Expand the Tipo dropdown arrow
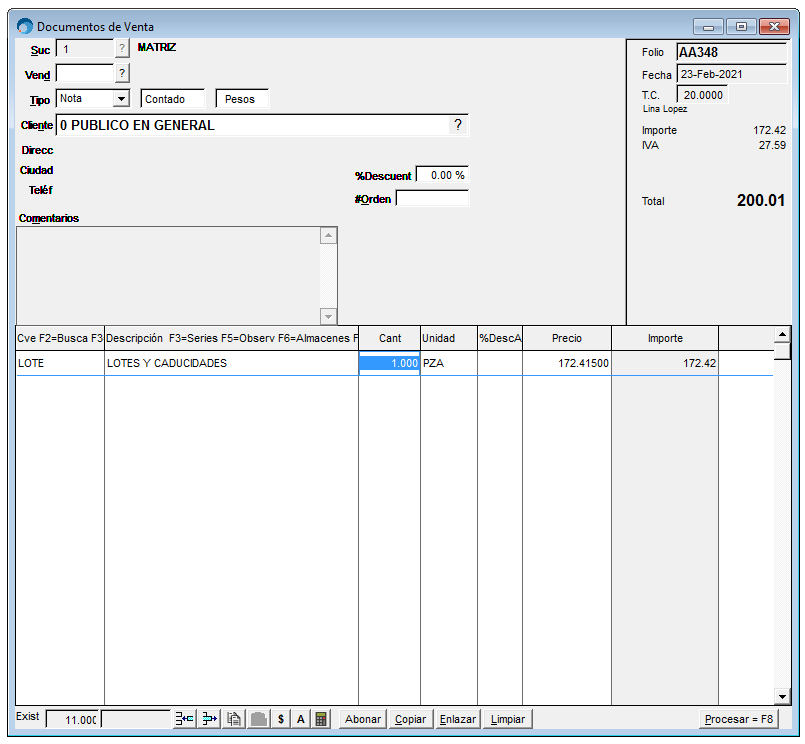805x744 pixels. click(x=121, y=98)
